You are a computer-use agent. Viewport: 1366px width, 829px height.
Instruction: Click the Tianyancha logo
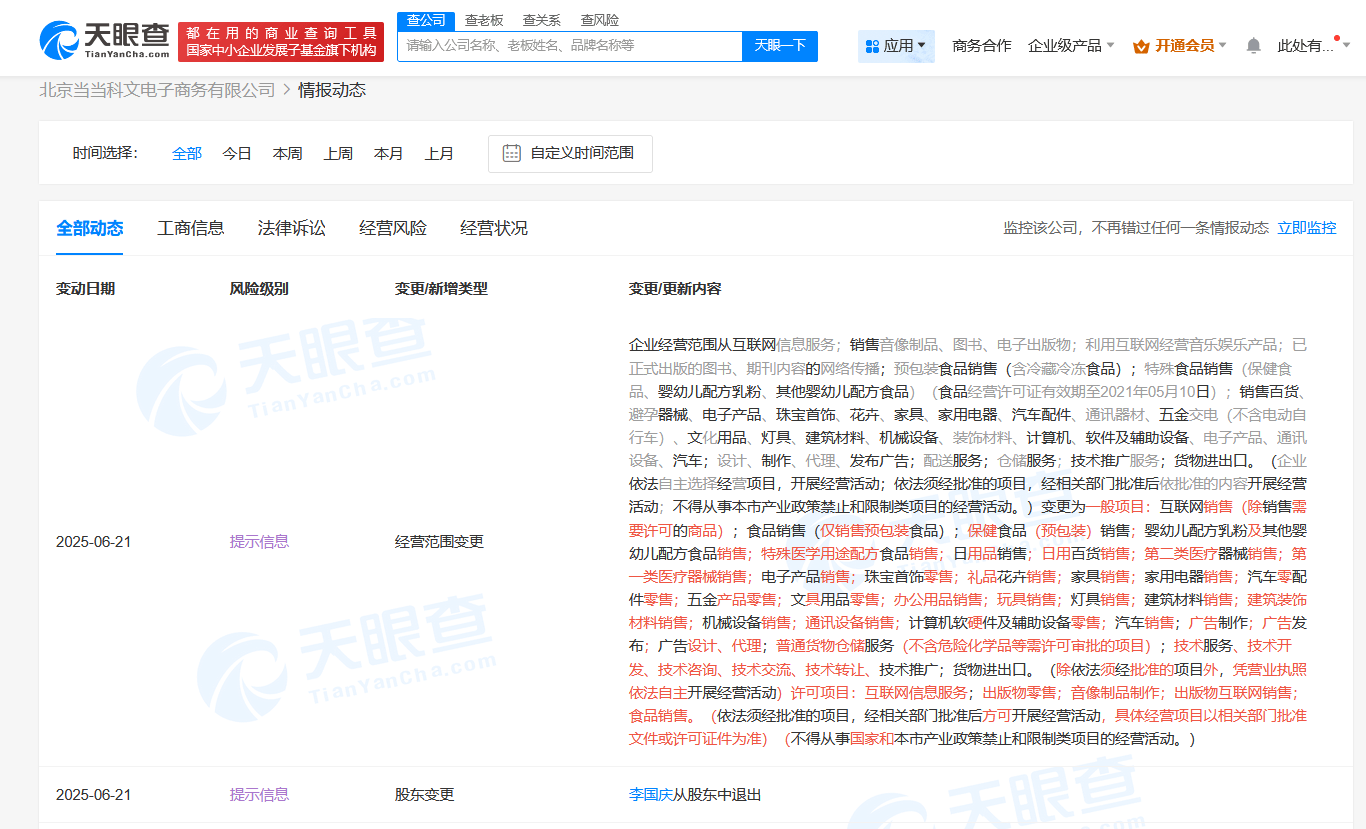[x=105, y=40]
